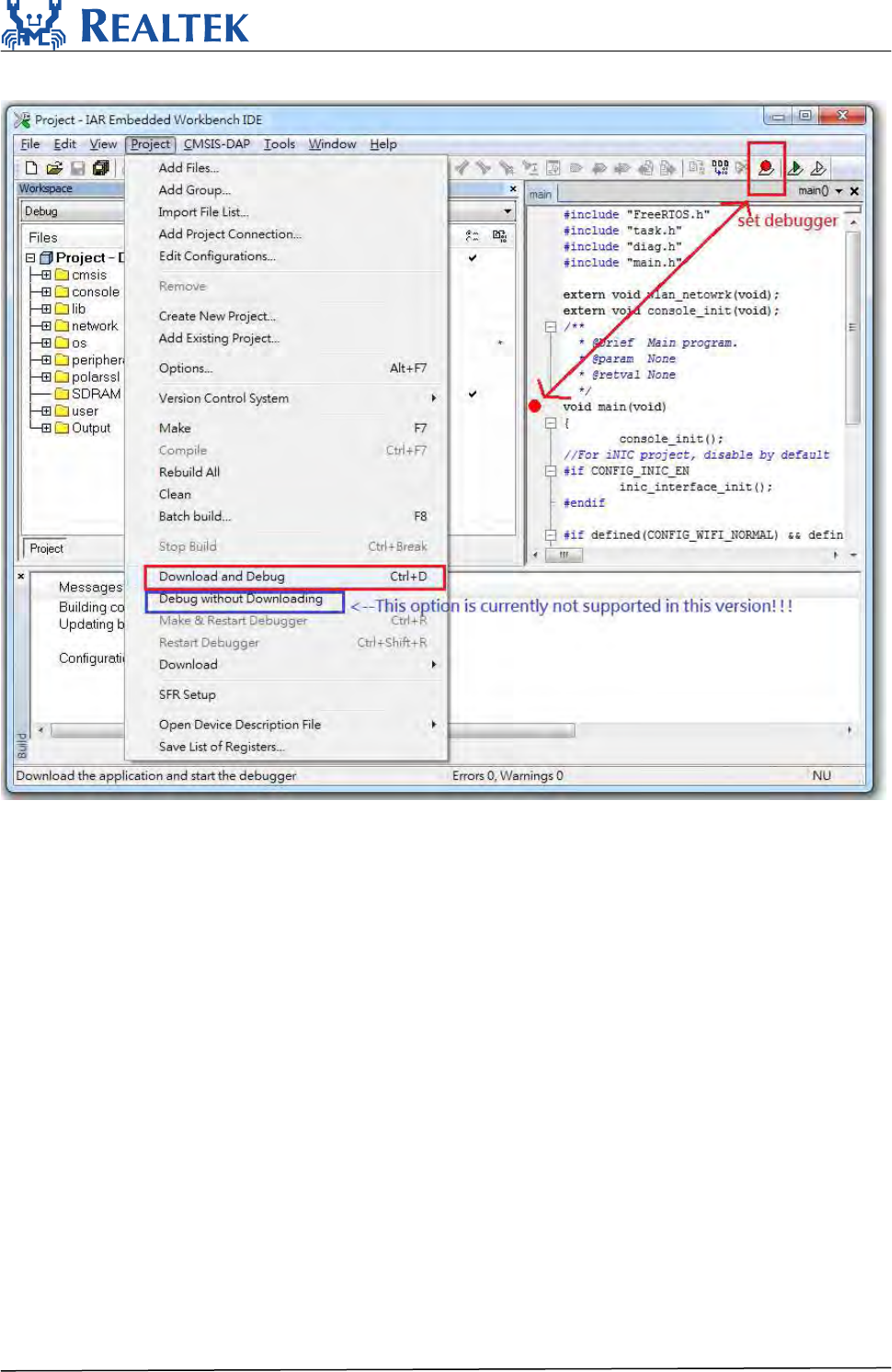Open the CMSIS-DAP menu

217,144
